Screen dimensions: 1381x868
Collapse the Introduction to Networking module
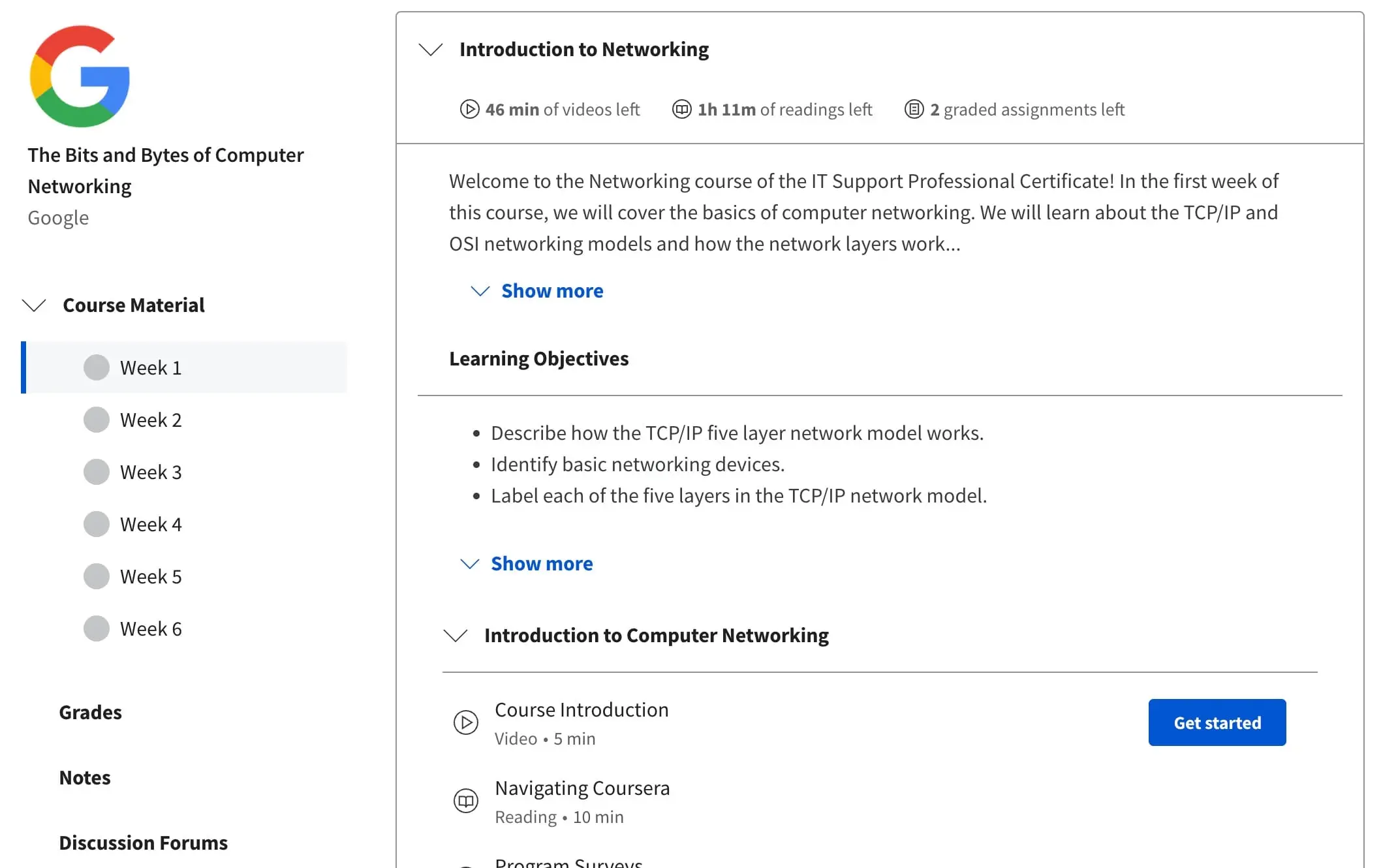coord(431,50)
